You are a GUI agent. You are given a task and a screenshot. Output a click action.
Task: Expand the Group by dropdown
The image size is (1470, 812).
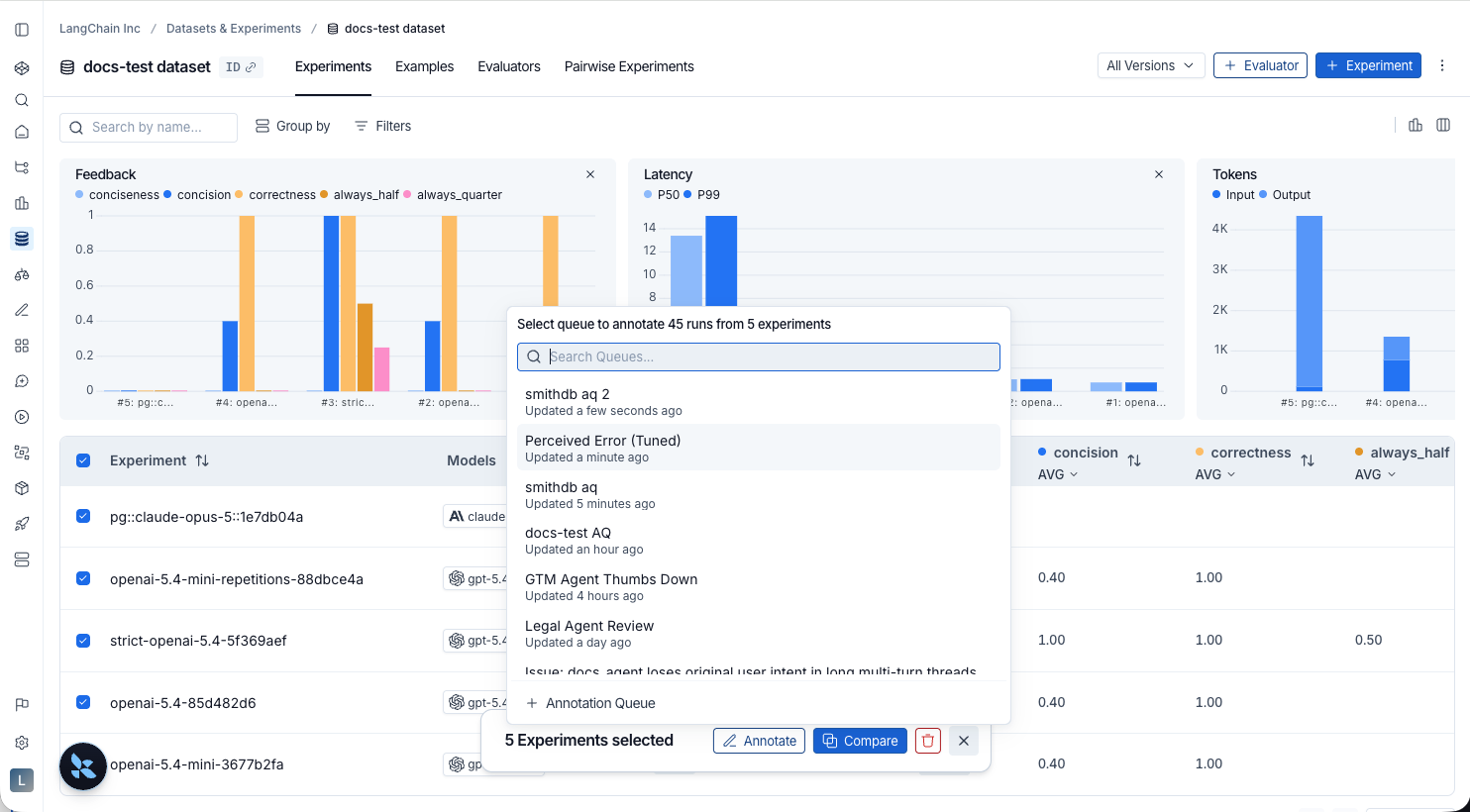click(293, 126)
